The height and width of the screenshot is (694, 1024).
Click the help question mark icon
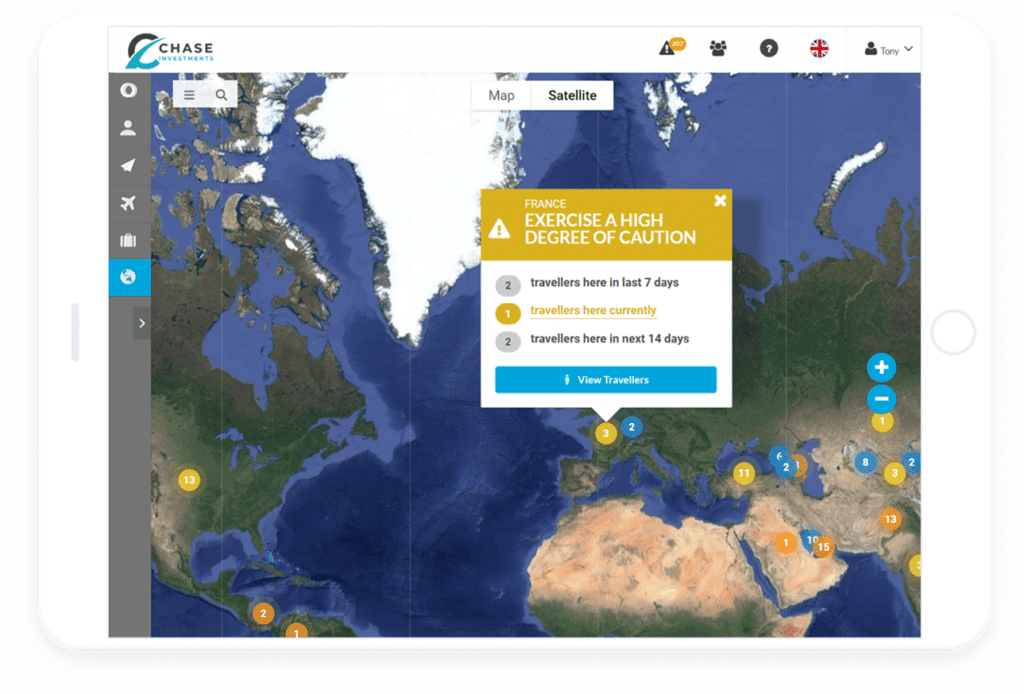768,48
